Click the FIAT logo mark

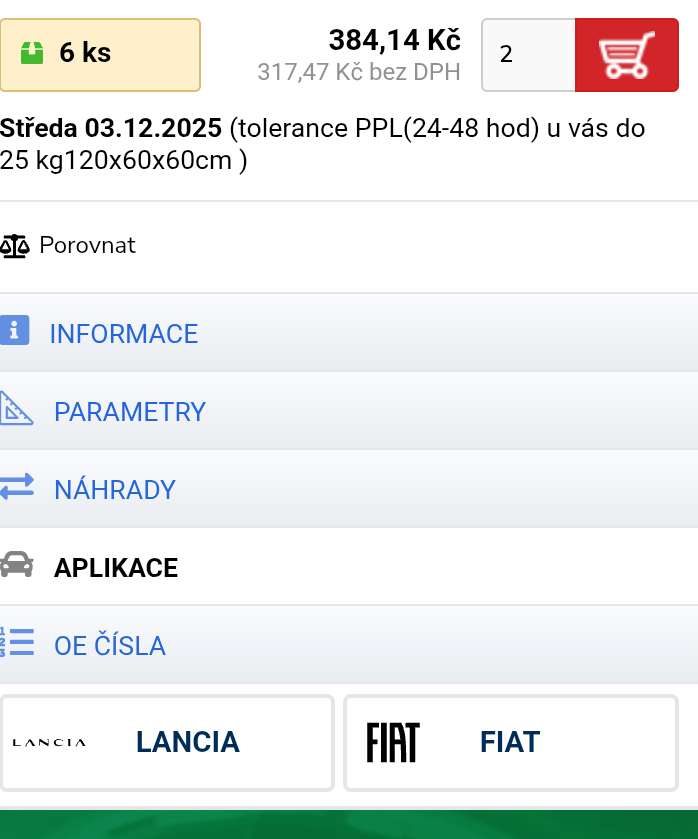click(x=395, y=742)
